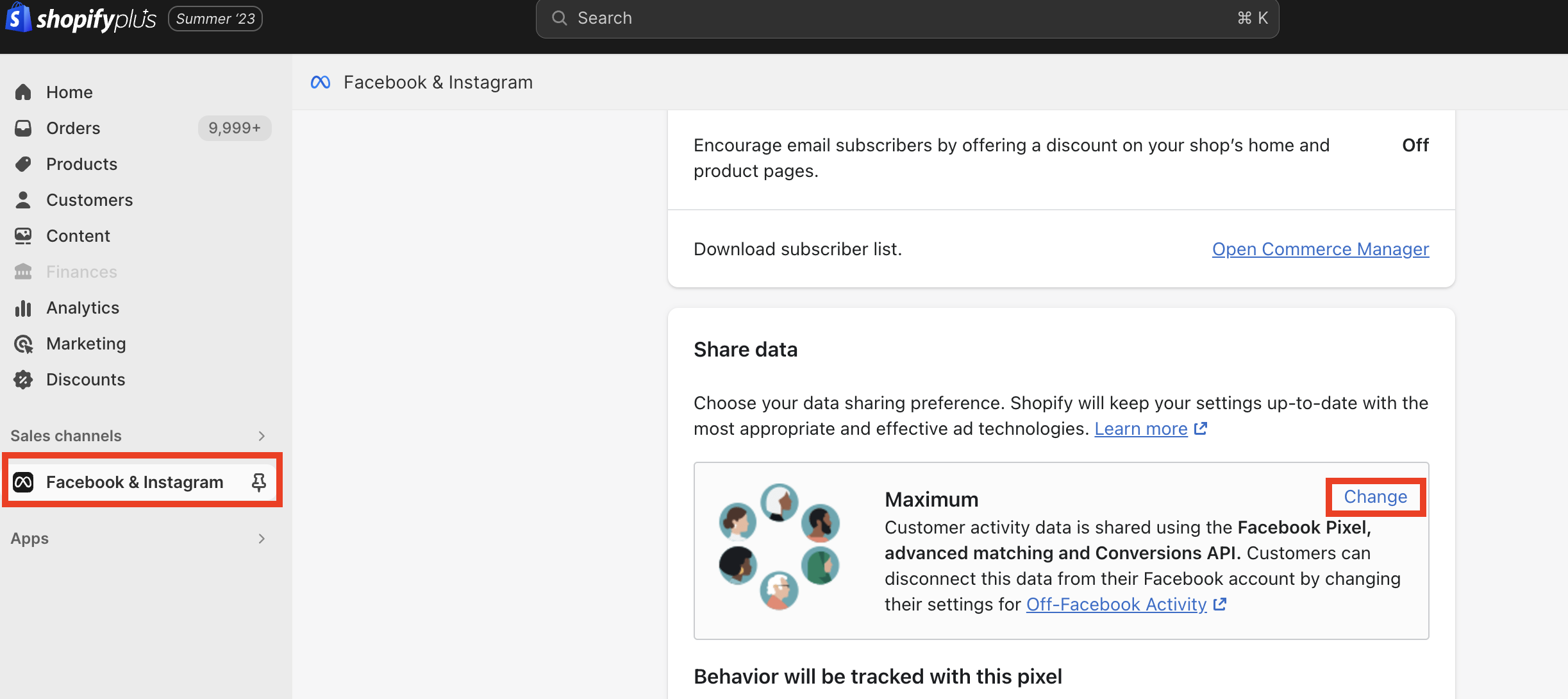Click the Customers person icon
This screenshot has width=1568, height=699.
coord(23,200)
